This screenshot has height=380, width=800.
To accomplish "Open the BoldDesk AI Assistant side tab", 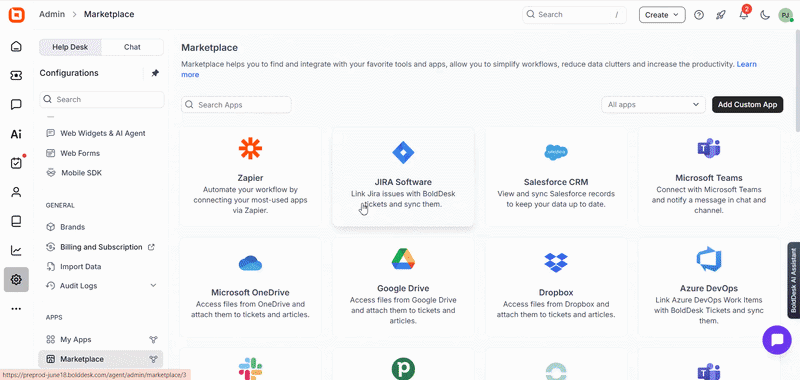I will tap(793, 280).
